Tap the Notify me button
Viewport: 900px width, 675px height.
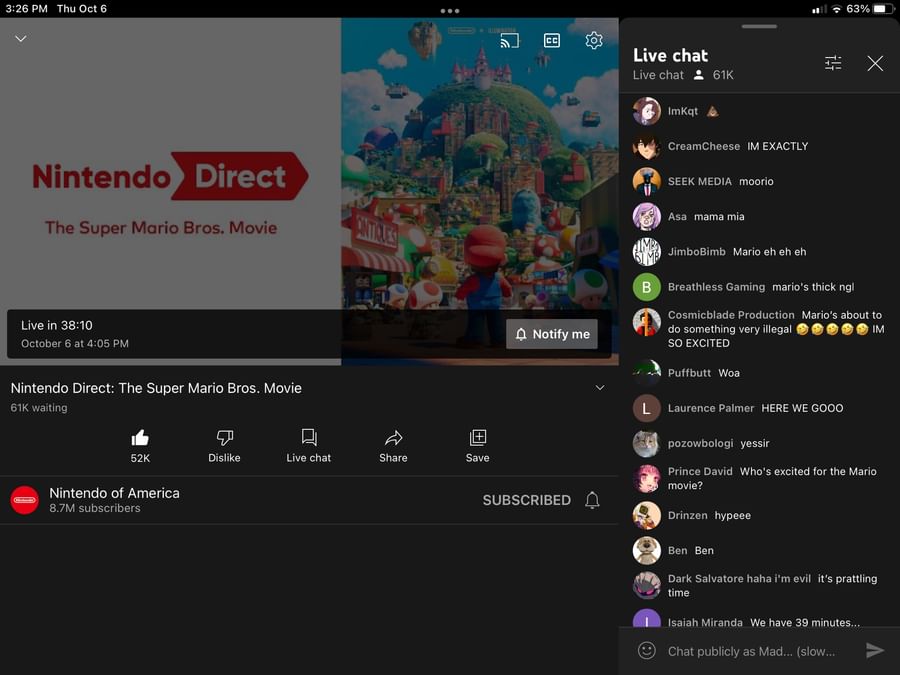pos(552,334)
